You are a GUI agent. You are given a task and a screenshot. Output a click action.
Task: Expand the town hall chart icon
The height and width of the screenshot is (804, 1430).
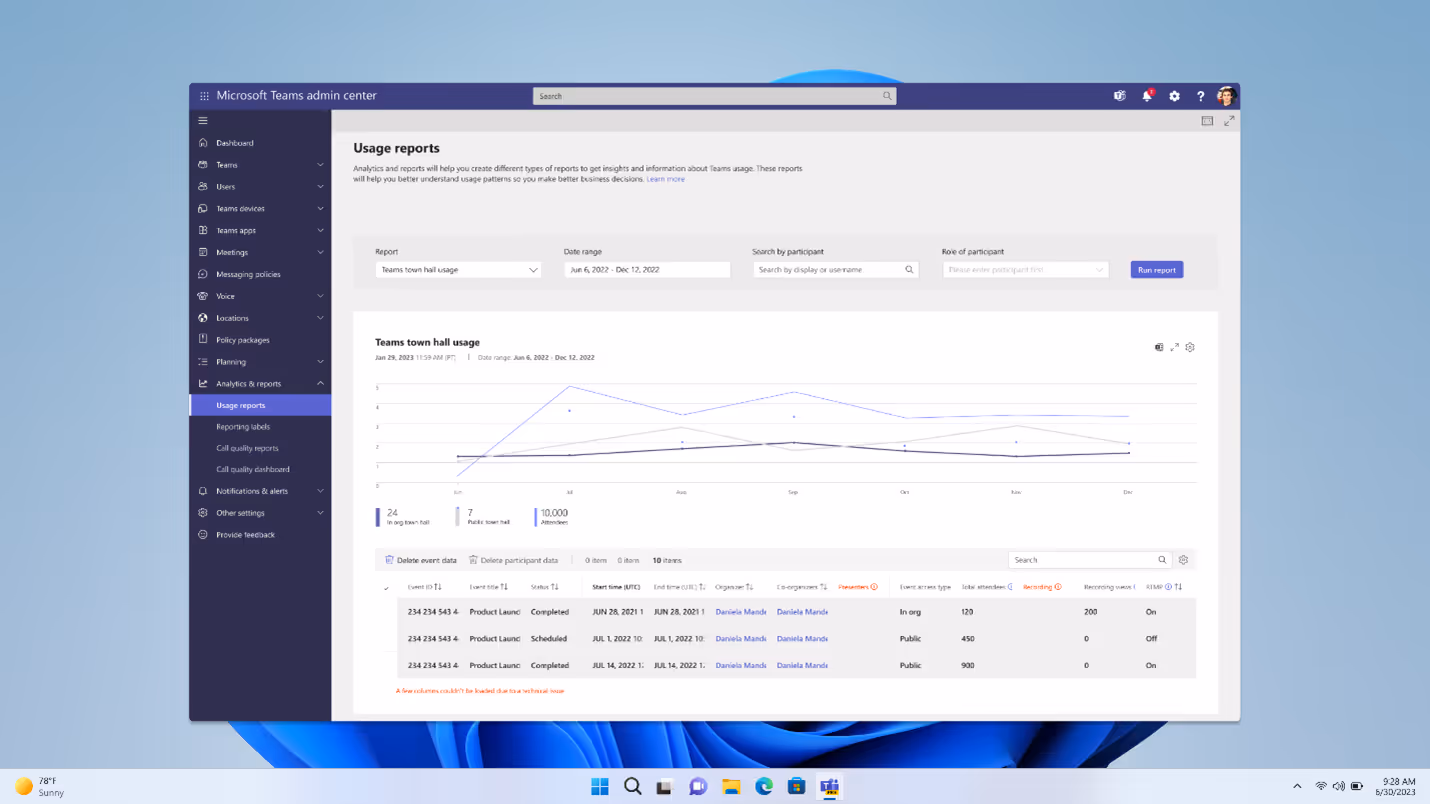click(1174, 348)
